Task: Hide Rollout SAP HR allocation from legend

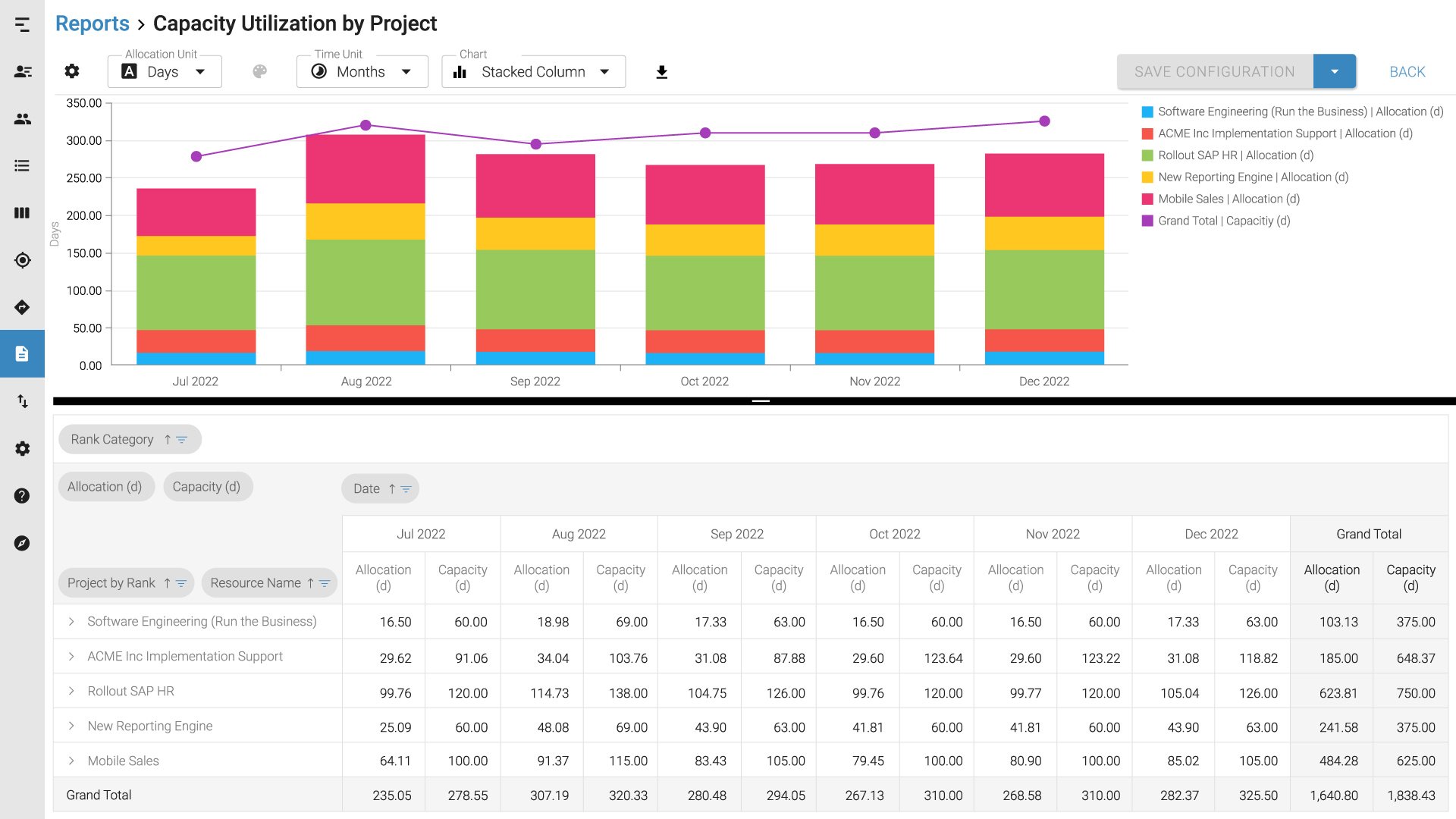Action: point(1235,155)
